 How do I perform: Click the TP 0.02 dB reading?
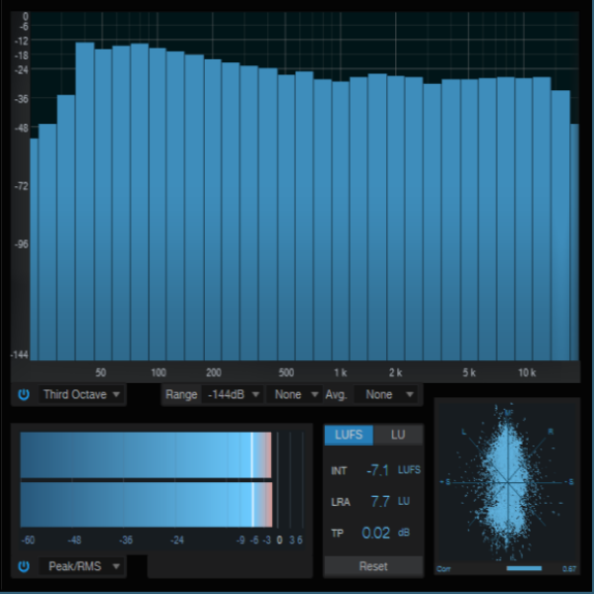(375, 533)
